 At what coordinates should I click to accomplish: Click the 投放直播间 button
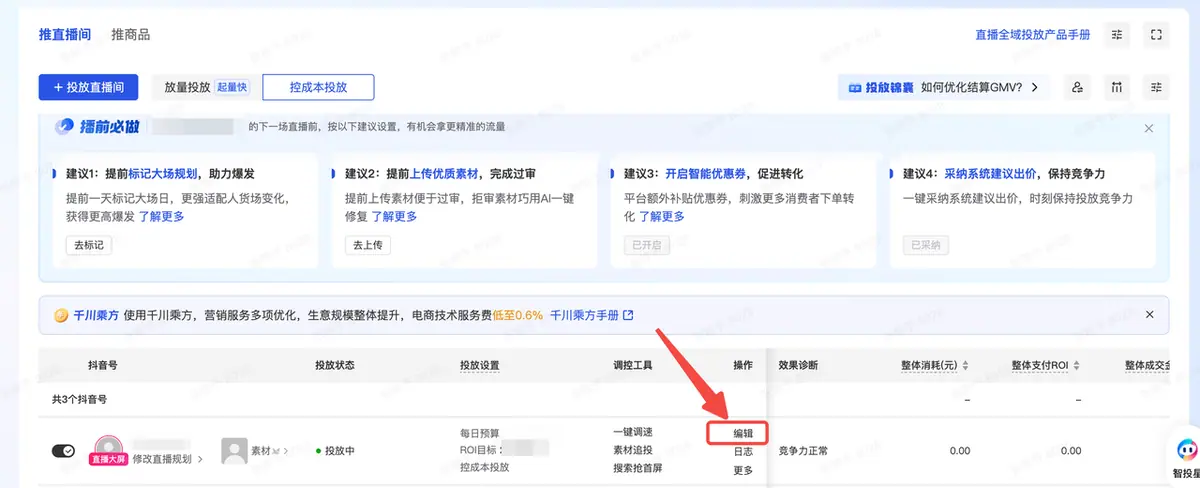click(x=88, y=87)
